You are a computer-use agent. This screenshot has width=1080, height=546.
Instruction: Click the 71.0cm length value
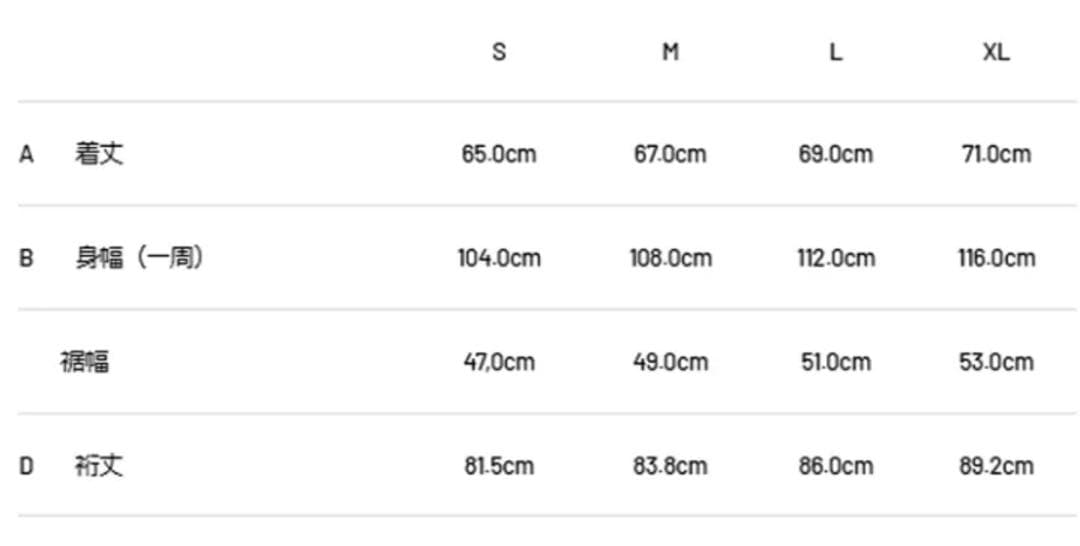[995, 154]
